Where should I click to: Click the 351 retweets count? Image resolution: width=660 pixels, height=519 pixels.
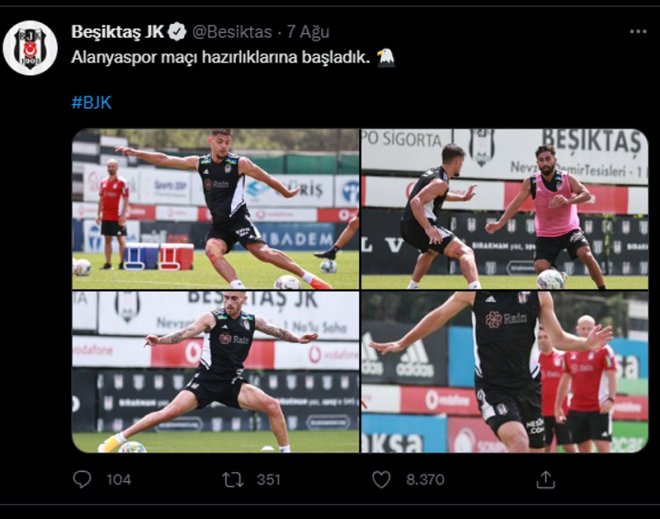(269, 480)
